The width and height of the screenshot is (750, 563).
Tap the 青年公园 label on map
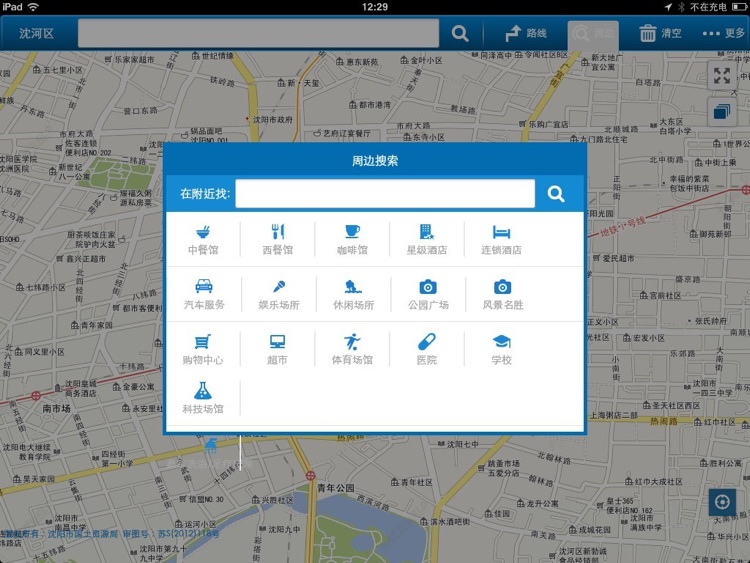pos(336,488)
